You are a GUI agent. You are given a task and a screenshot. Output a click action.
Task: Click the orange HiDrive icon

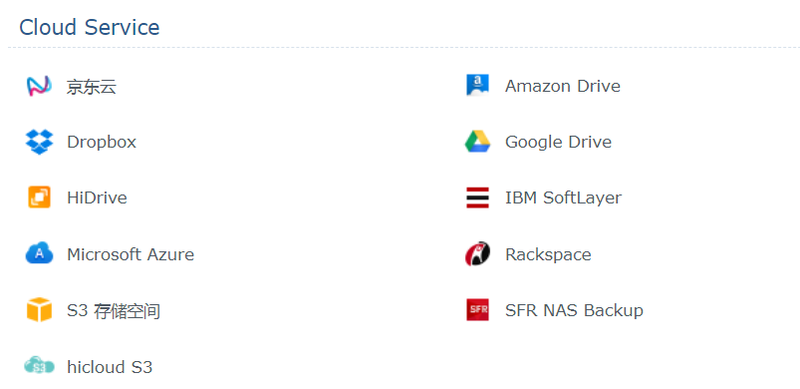pos(39,198)
